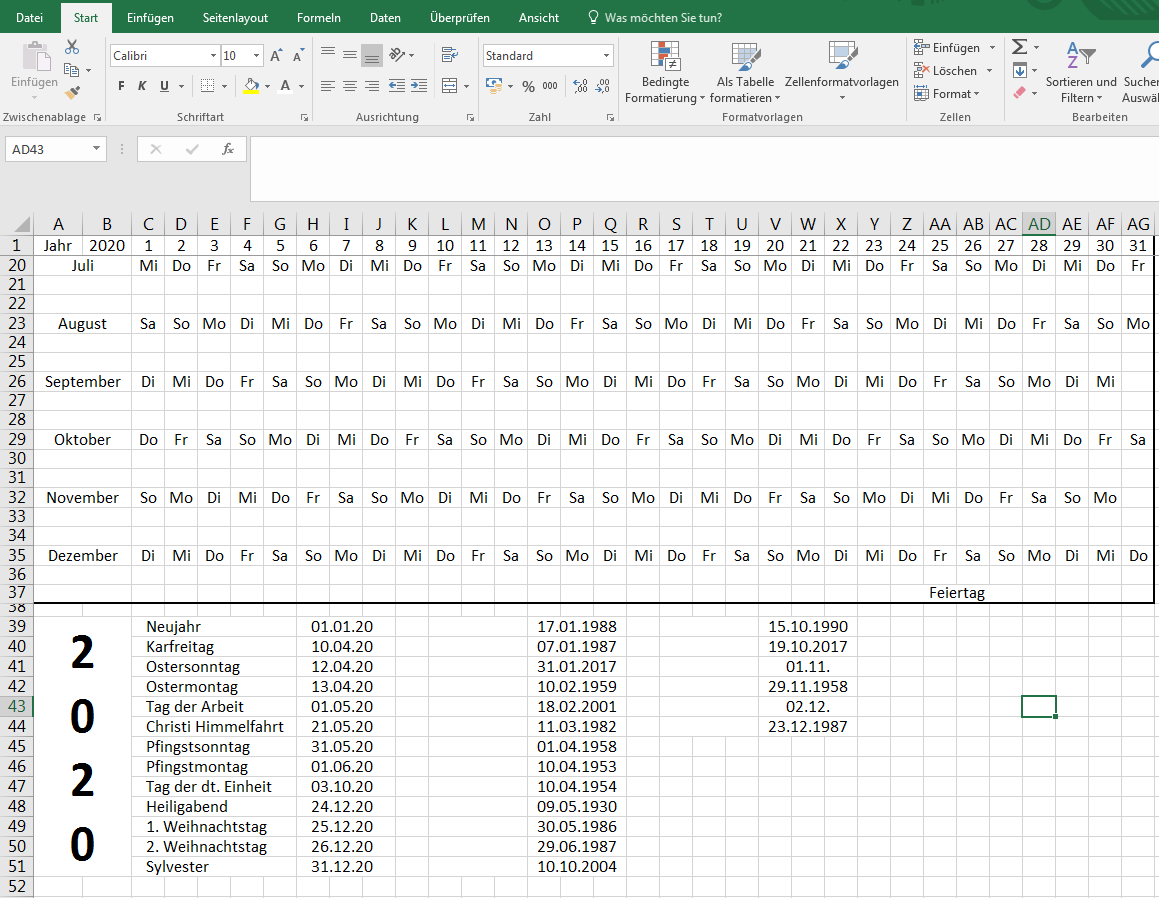Open the Bedingte Formatierung menu

click(665, 73)
